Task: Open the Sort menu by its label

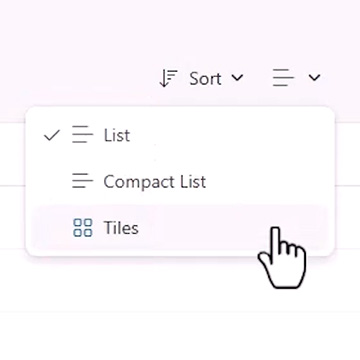Action: pyautogui.click(x=205, y=79)
